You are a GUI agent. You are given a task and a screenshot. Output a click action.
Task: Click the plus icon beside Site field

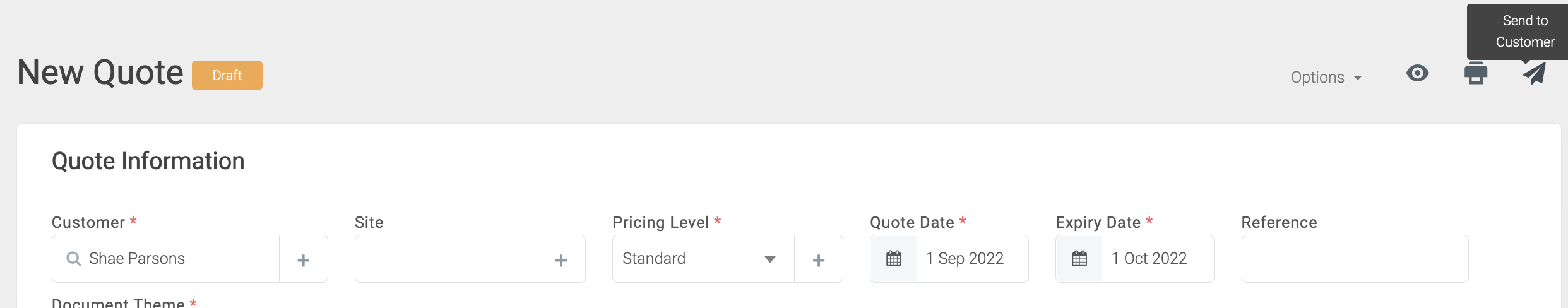[561, 259]
